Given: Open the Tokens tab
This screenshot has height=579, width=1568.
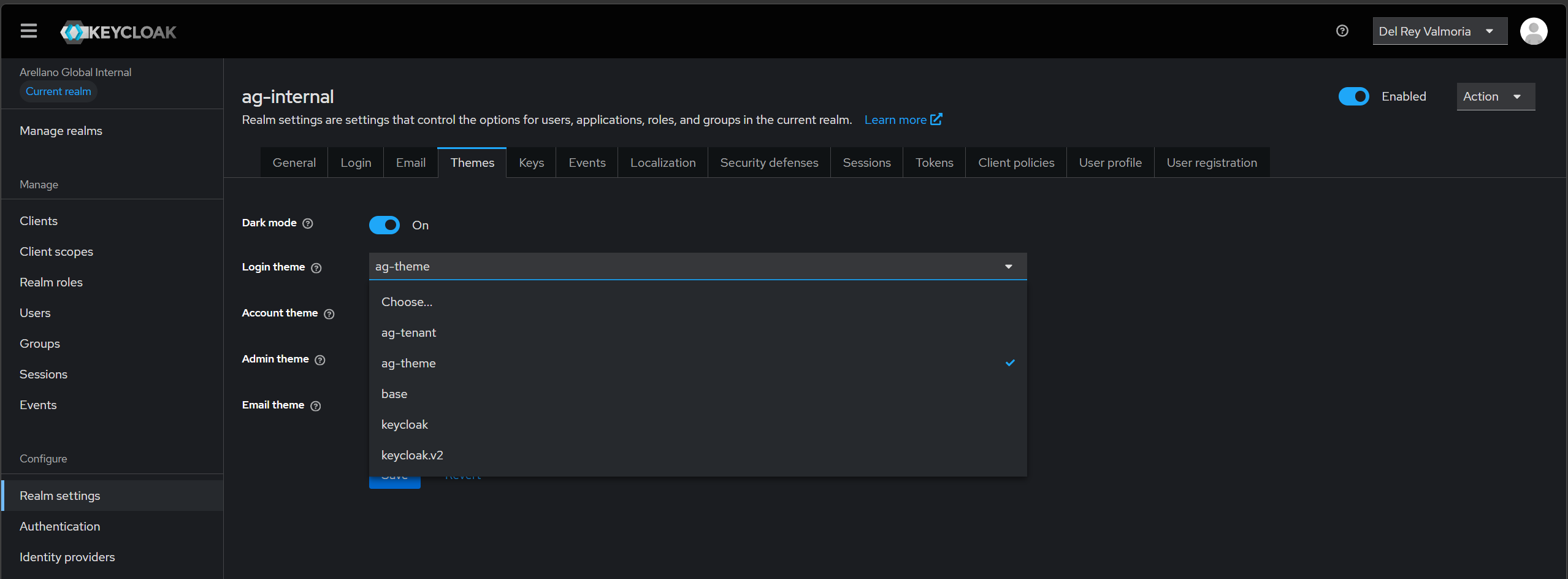Looking at the screenshot, I should pos(934,163).
